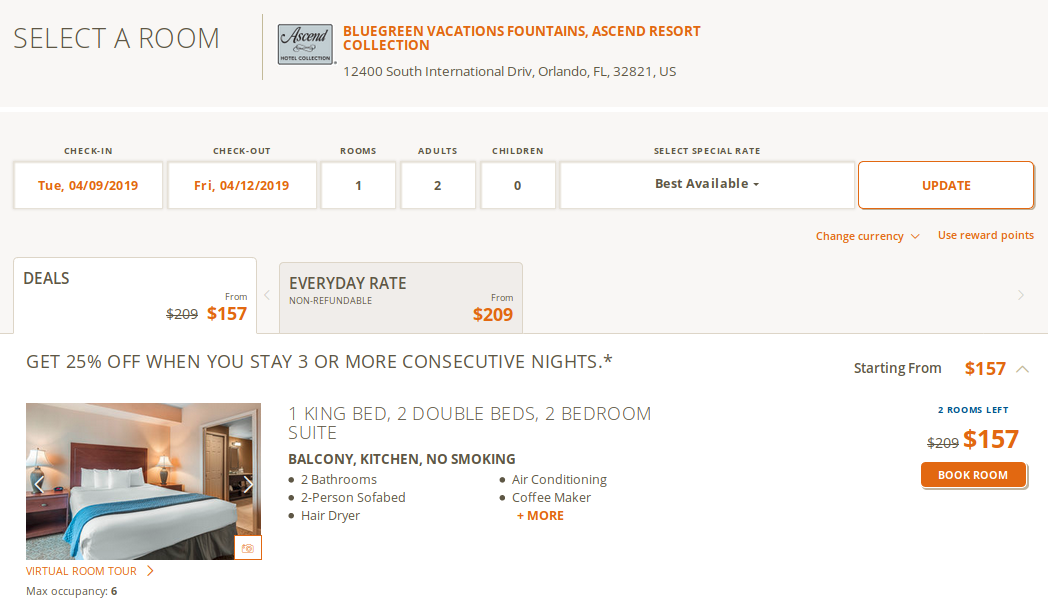Switch to the Deals rate tab
Viewport: 1048px width, 603px height.
click(134, 296)
